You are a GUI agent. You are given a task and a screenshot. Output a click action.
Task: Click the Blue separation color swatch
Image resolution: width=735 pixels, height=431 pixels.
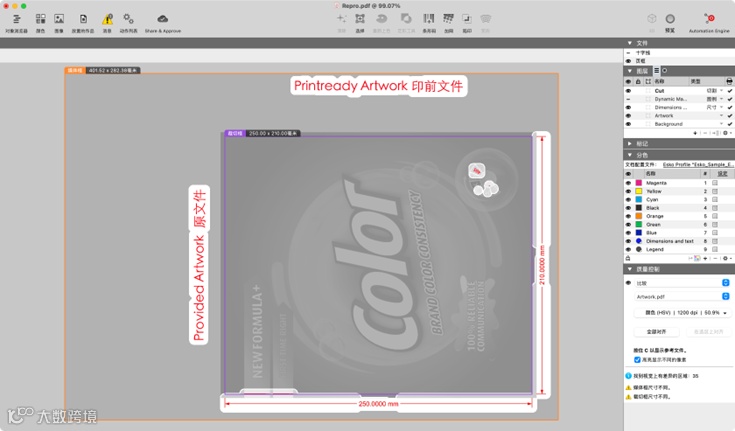(x=638, y=233)
